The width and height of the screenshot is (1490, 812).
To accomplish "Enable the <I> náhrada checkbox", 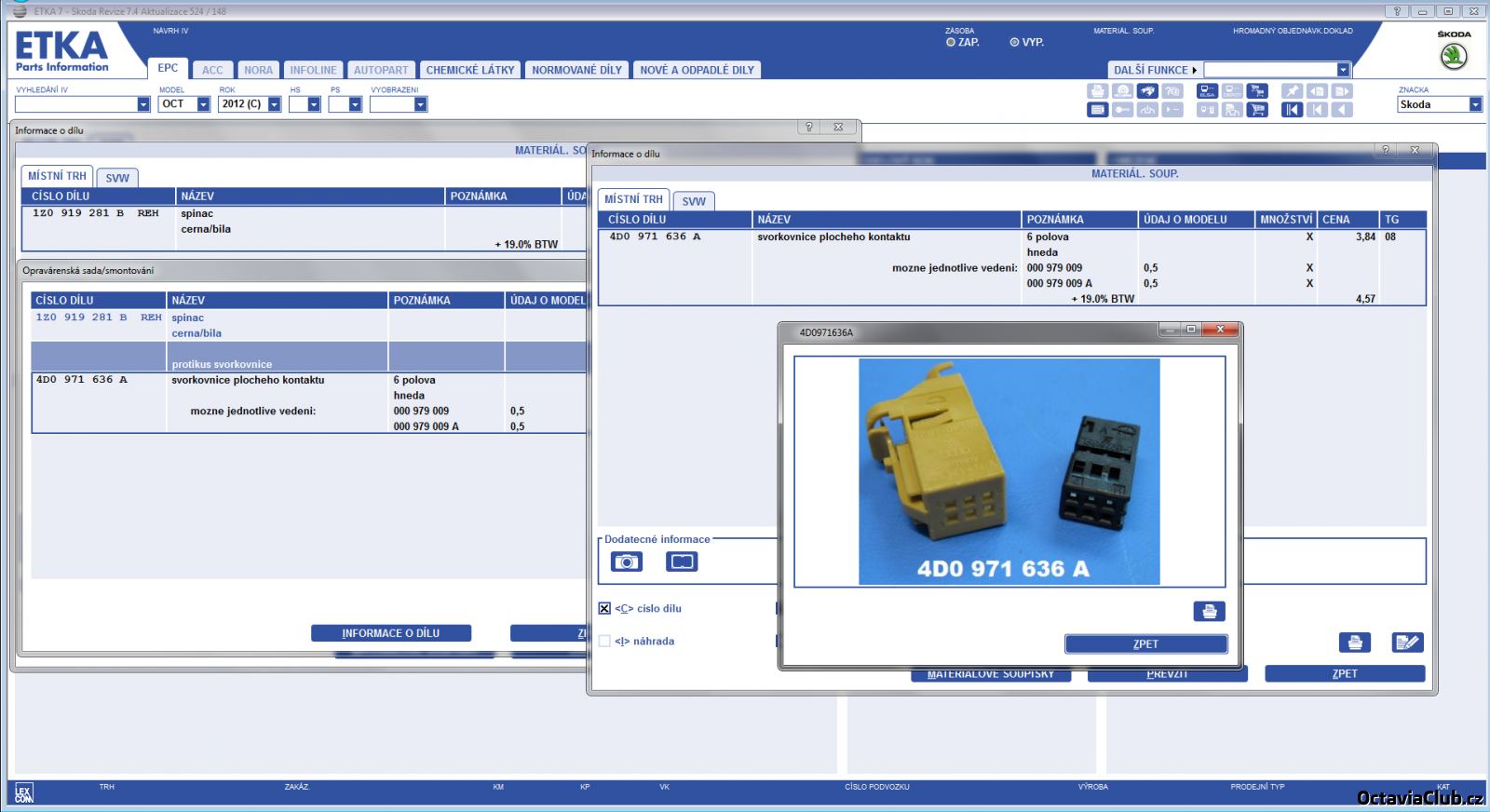I will point(604,642).
